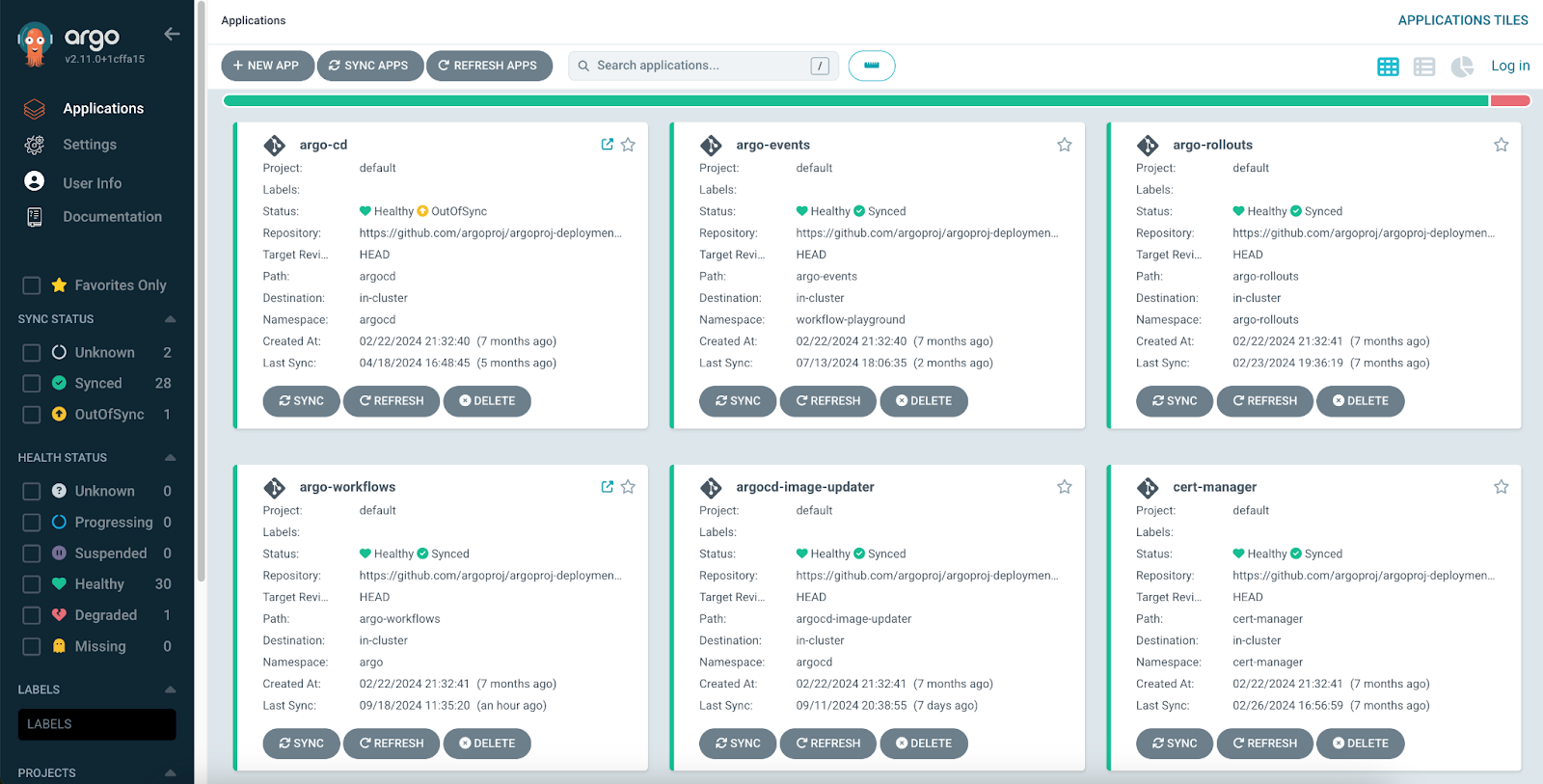
Task: Click the git icon of argo-rollouts tile
Action: click(1148, 146)
